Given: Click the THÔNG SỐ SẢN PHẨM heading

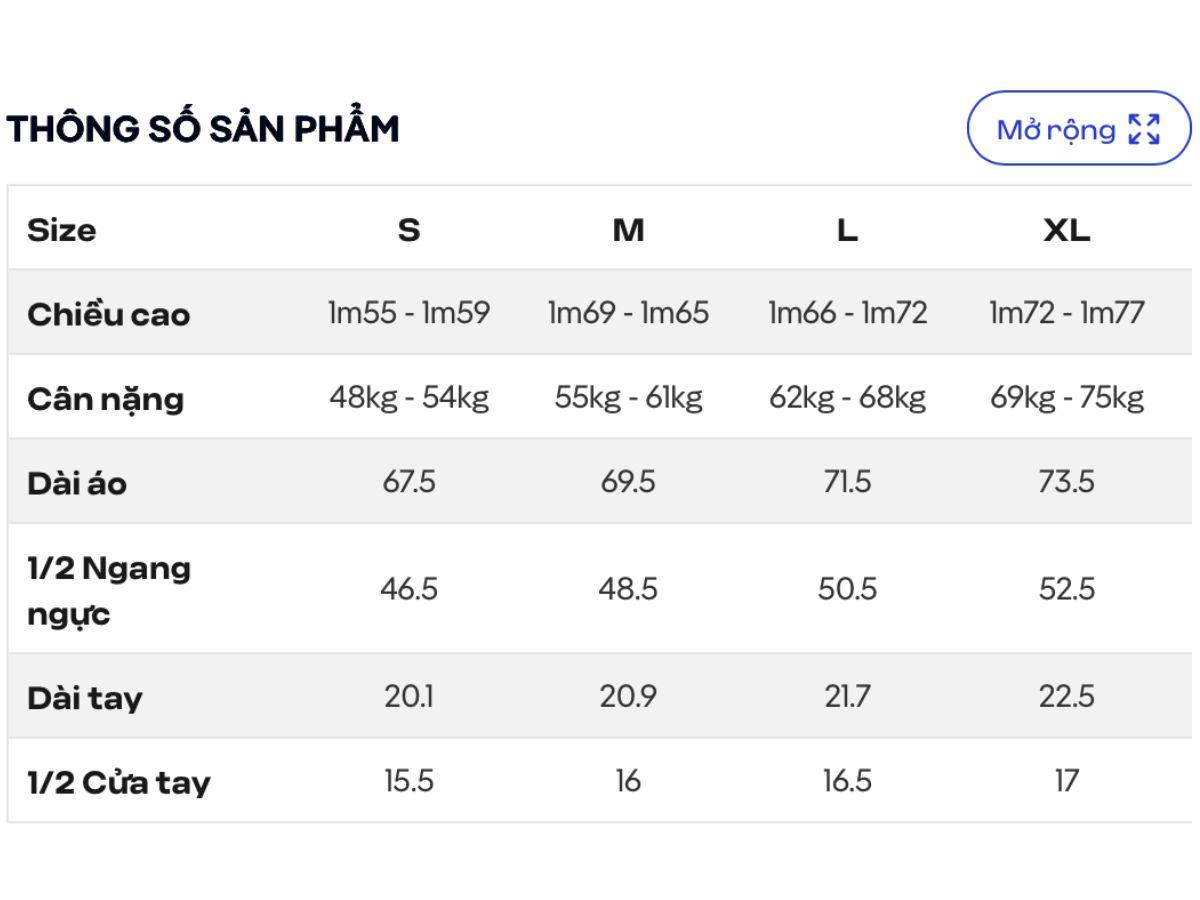Looking at the screenshot, I should click(203, 129).
